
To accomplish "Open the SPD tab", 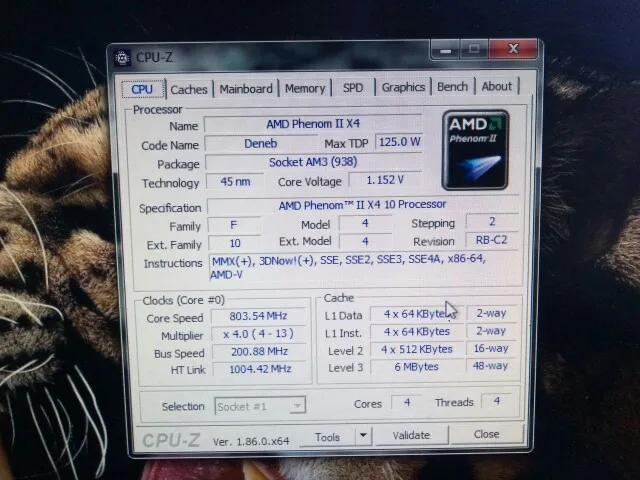I will click(353, 88).
